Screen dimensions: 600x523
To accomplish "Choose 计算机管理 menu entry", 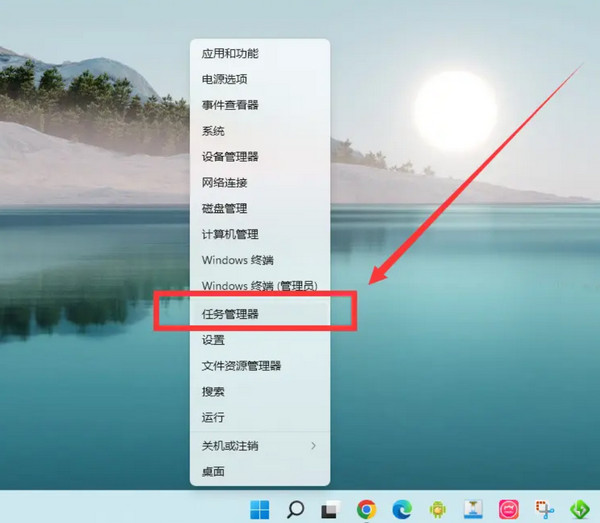I will coord(260,234).
